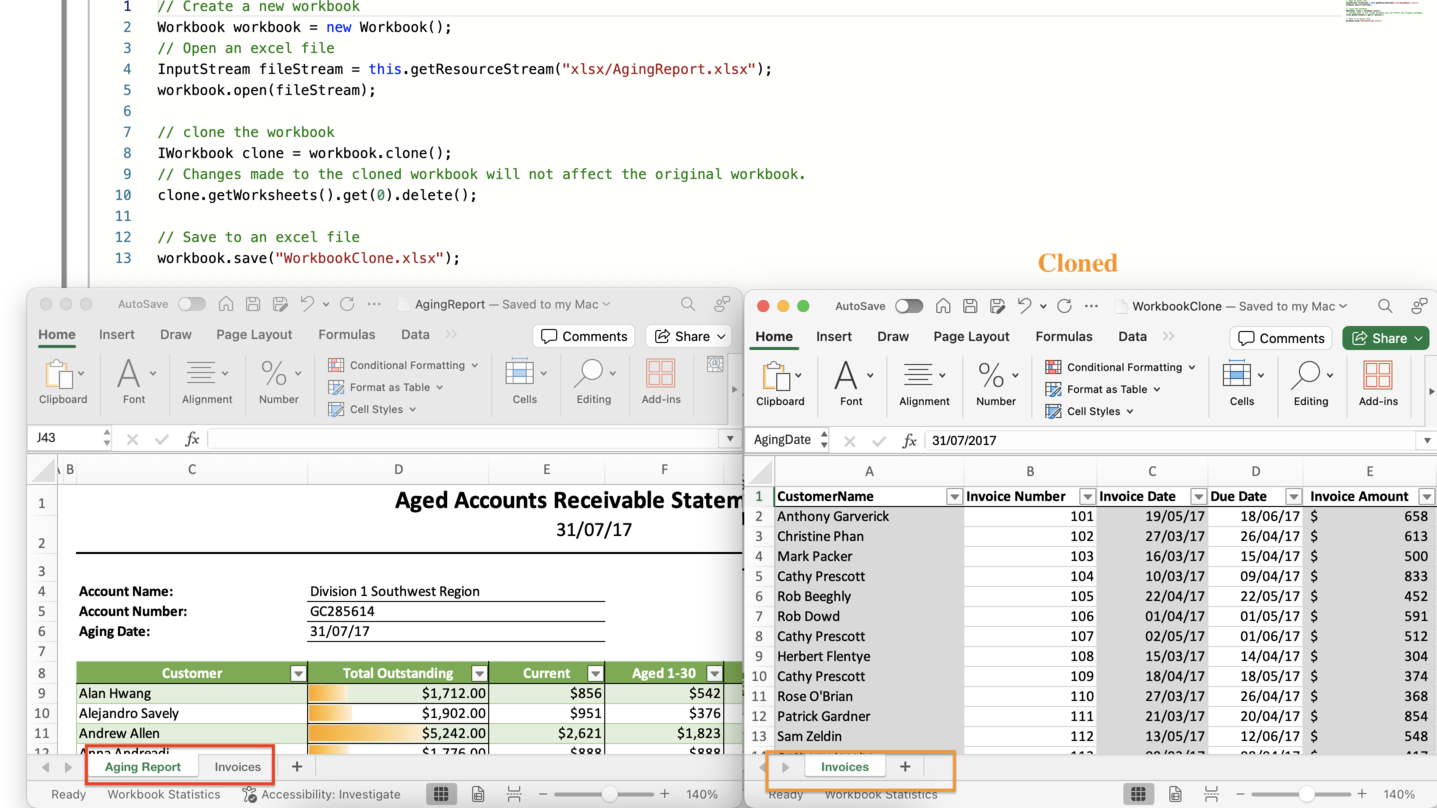Click formula bar showing 31/07/2017
Image resolution: width=1437 pixels, height=808 pixels.
click(1172, 440)
